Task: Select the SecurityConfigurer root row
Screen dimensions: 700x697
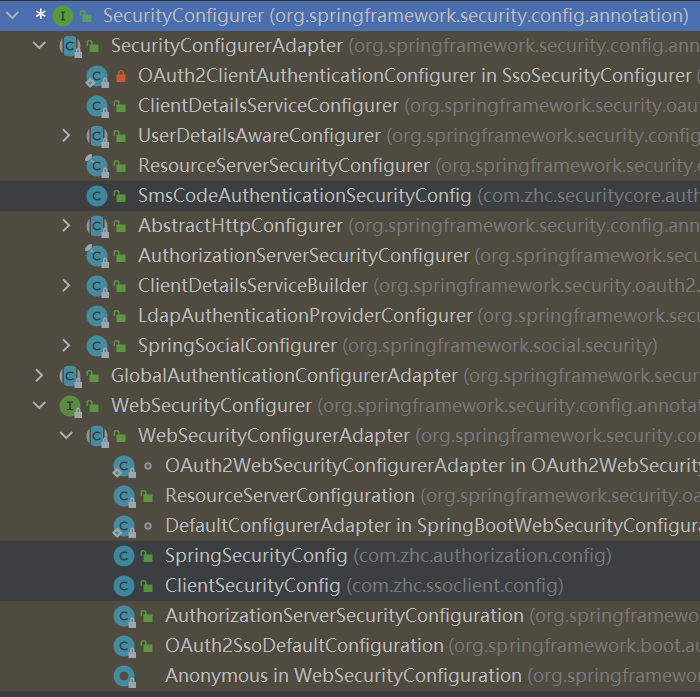Action: [x=350, y=16]
